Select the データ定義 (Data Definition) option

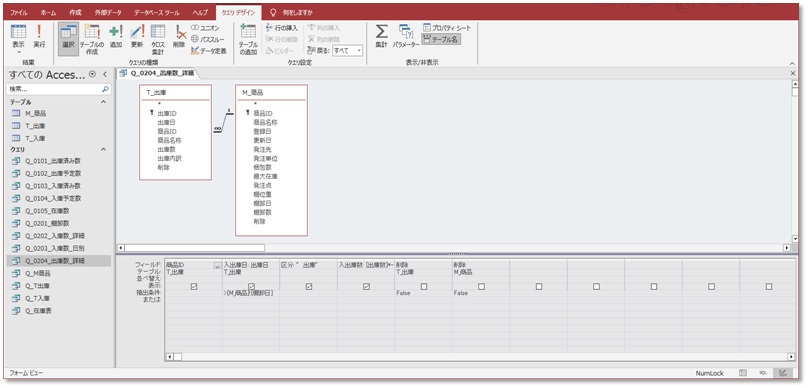pos(209,50)
